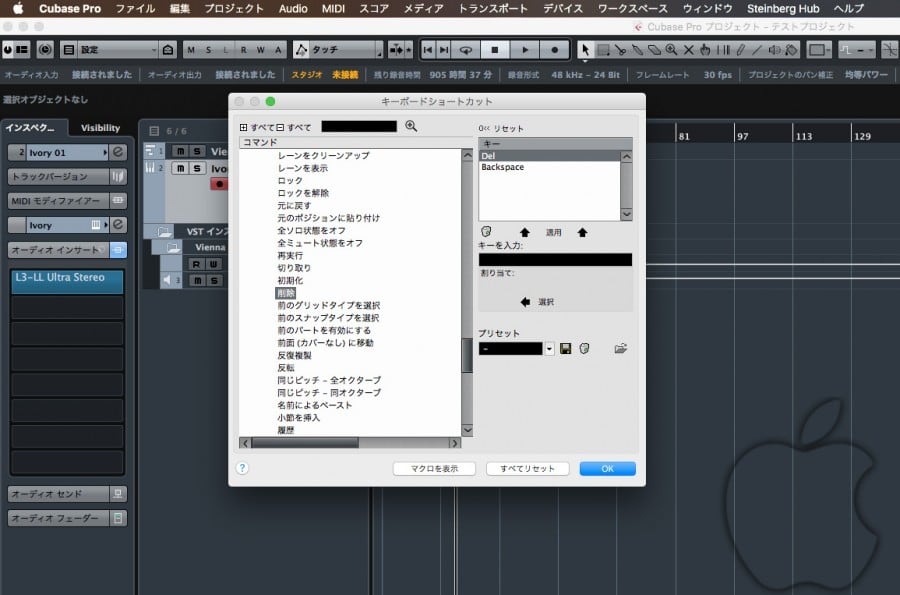Click the キーを入力 key input field
The image size is (900, 595).
pyautogui.click(x=555, y=259)
